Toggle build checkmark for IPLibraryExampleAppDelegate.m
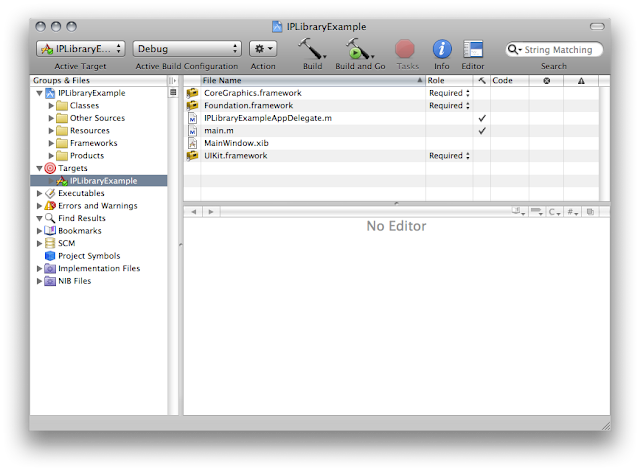This screenshot has width=640, height=471. pos(482,118)
